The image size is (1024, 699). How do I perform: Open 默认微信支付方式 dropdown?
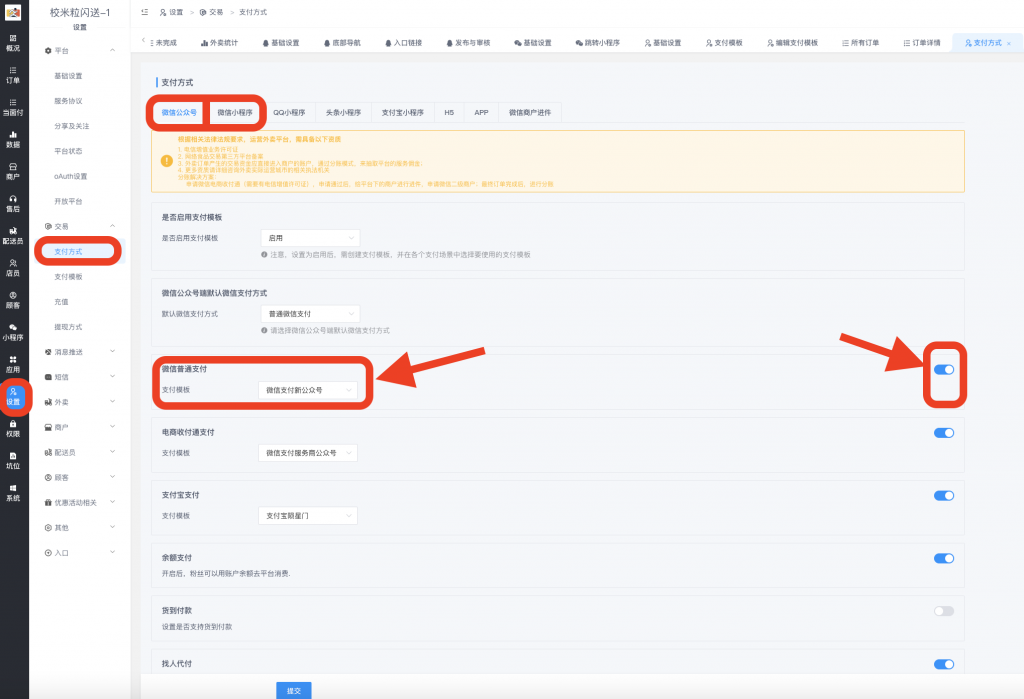[x=308, y=313]
